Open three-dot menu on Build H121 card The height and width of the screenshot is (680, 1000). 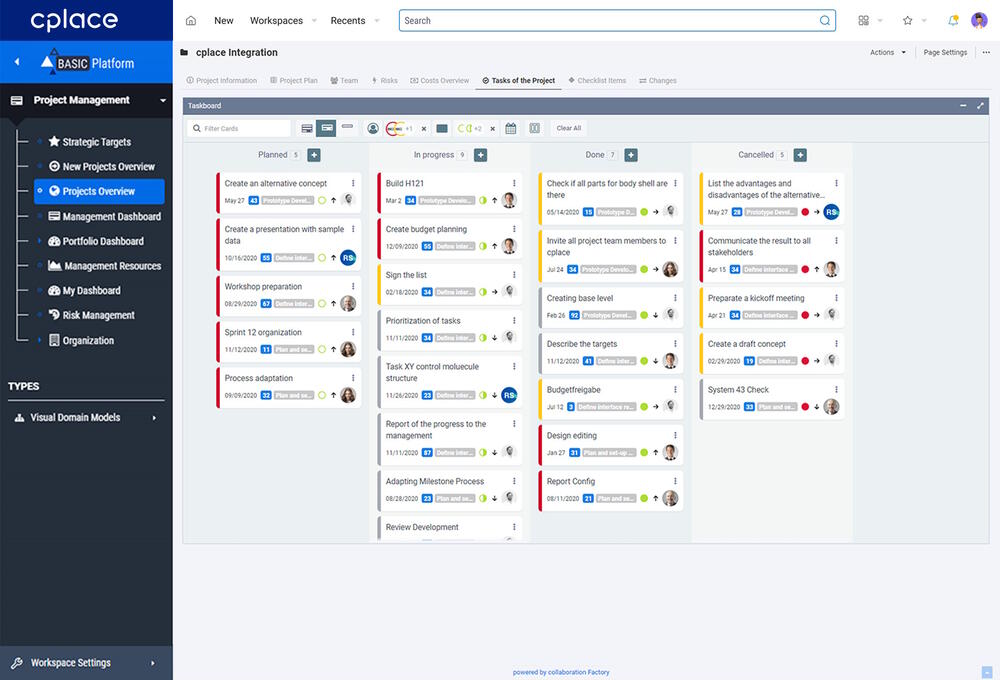click(514, 183)
